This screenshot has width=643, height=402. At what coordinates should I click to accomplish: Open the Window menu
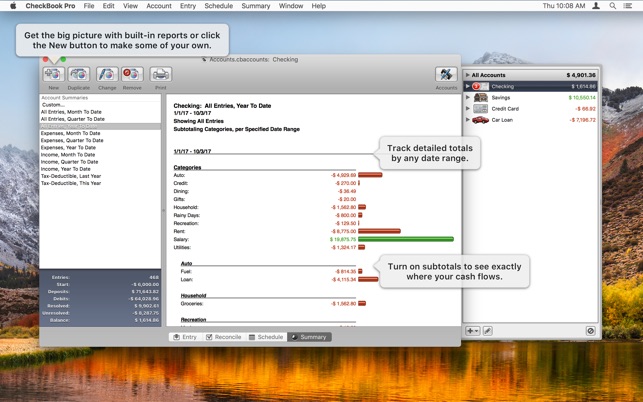291,6
